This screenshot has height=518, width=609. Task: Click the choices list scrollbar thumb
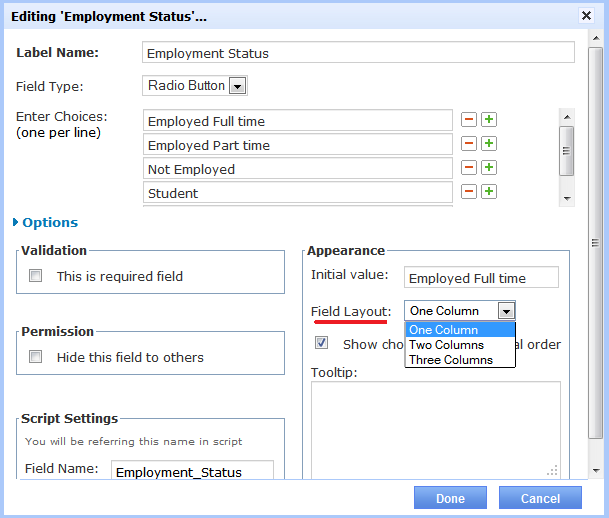tap(567, 151)
